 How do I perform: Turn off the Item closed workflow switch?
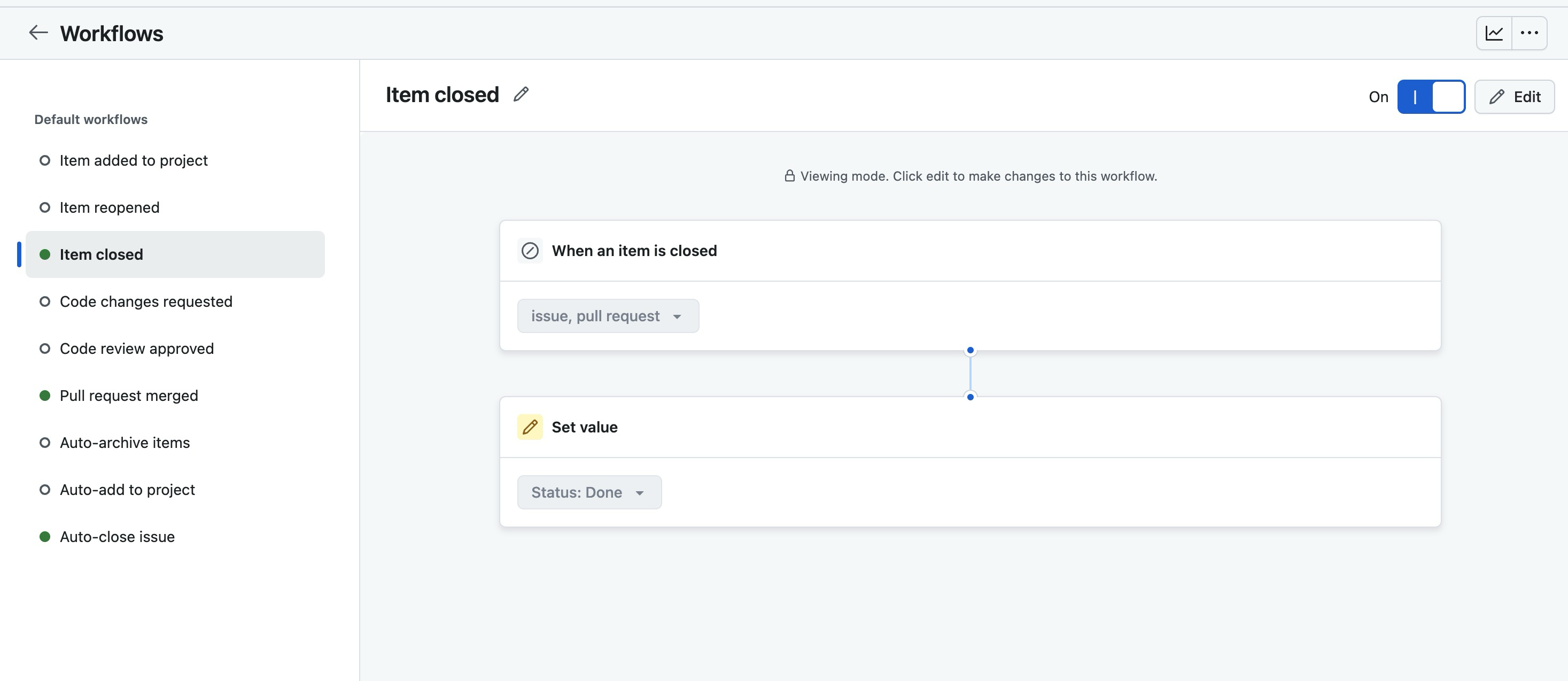[x=1432, y=96]
